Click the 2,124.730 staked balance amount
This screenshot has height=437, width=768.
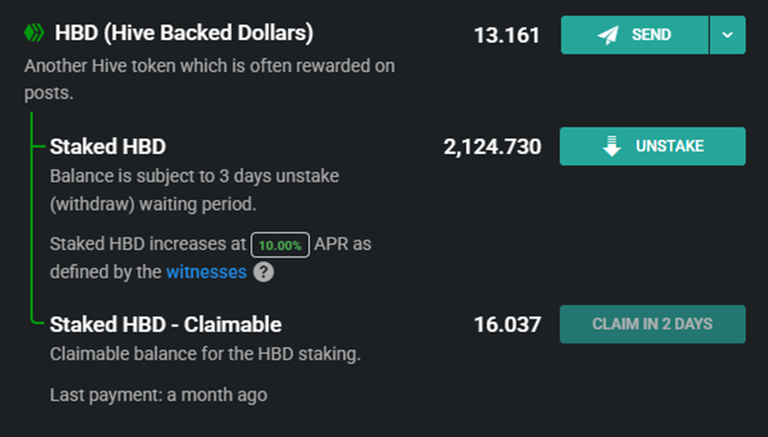492,147
